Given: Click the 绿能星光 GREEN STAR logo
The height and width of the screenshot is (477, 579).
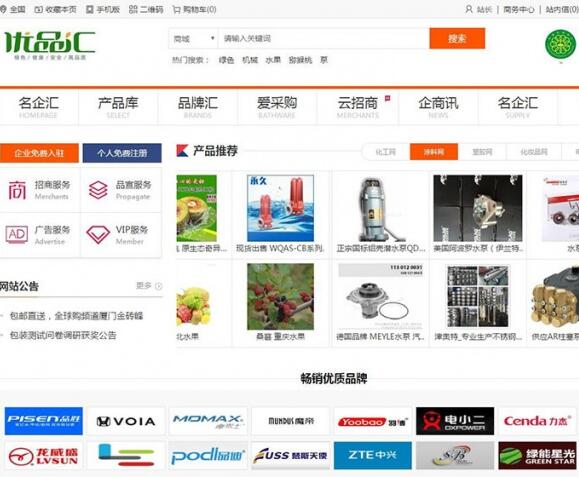Looking at the screenshot, I should 537,456.
